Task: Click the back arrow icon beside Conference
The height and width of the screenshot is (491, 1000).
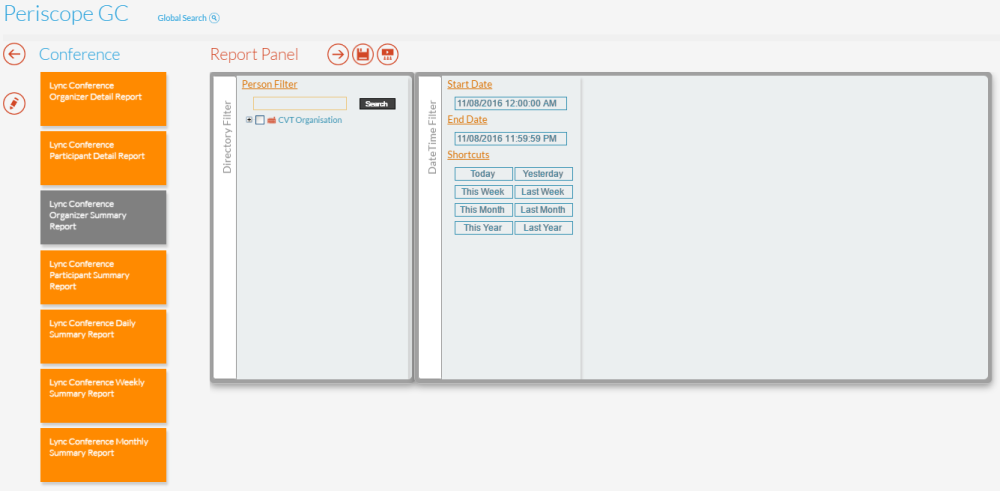Action: tap(14, 54)
